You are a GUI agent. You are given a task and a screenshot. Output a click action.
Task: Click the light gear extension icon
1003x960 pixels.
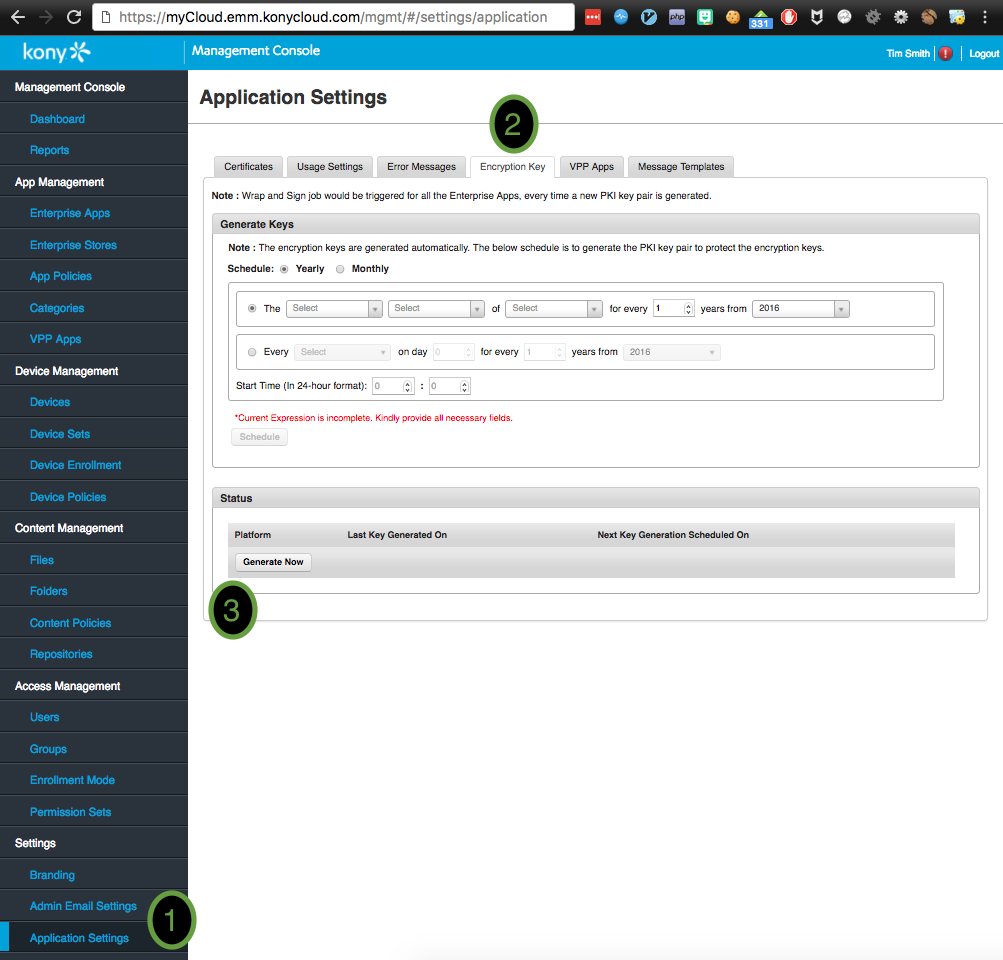coord(901,17)
